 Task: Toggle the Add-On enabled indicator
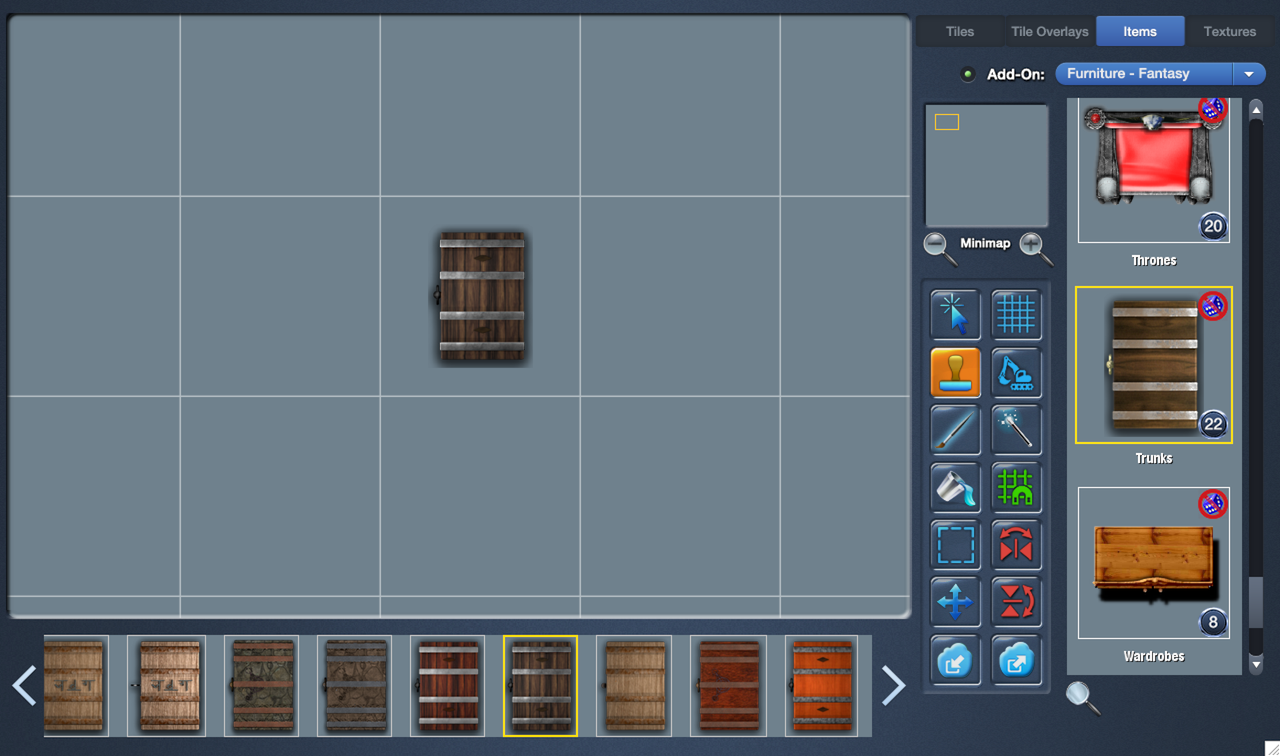(967, 73)
